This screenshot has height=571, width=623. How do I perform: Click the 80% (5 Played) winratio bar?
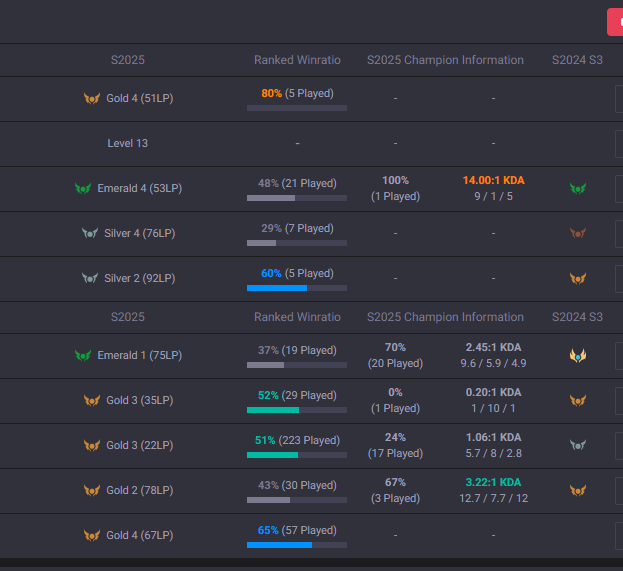click(x=297, y=107)
